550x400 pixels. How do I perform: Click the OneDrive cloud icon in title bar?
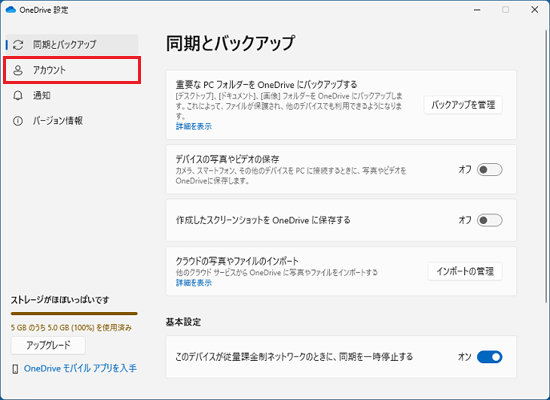click(11, 9)
